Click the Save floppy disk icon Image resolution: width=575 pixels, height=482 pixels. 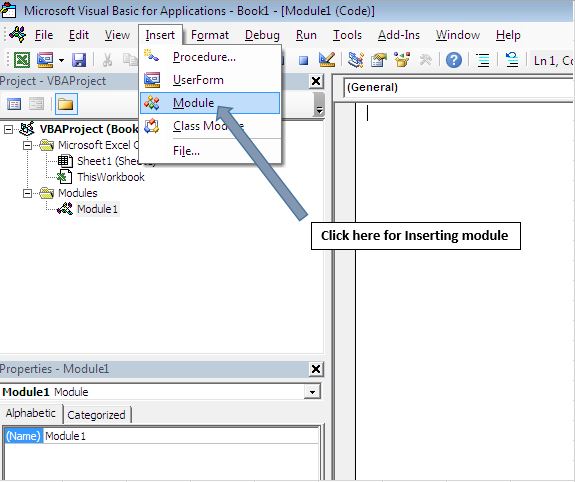tap(79, 60)
